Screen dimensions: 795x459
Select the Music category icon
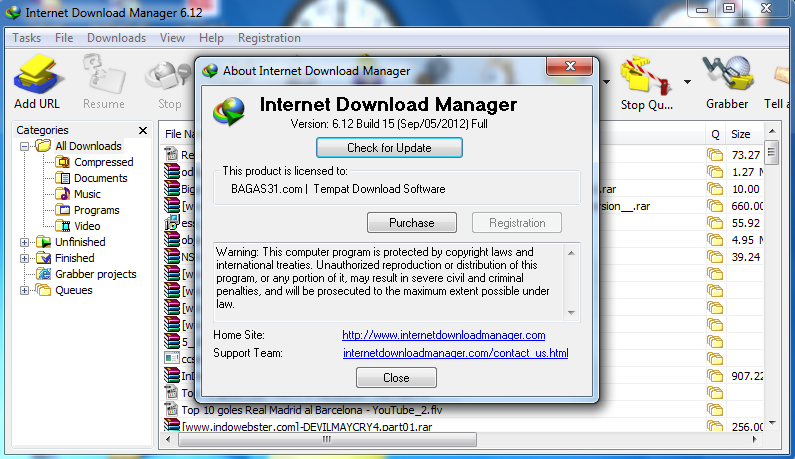click(x=63, y=194)
